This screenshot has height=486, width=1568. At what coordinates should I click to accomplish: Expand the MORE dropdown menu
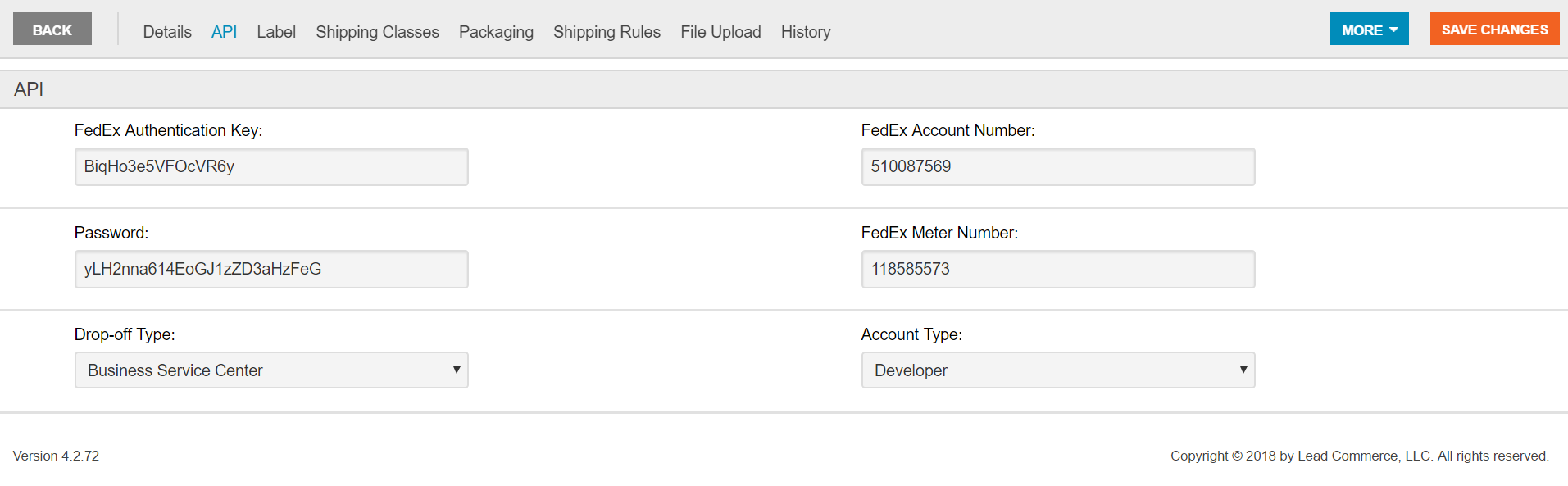(x=1369, y=30)
